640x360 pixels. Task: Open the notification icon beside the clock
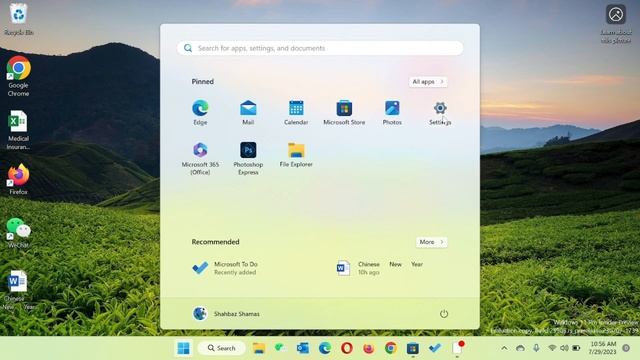click(626, 348)
